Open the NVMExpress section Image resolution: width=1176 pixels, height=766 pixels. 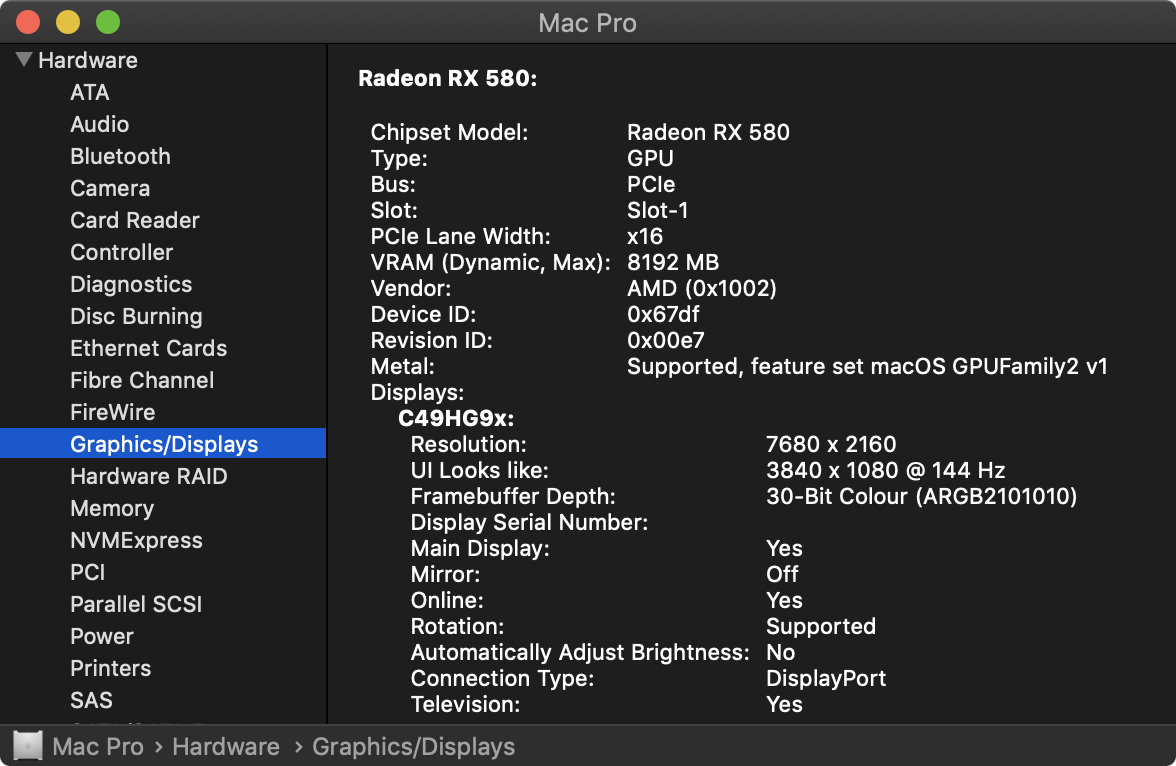(x=136, y=540)
